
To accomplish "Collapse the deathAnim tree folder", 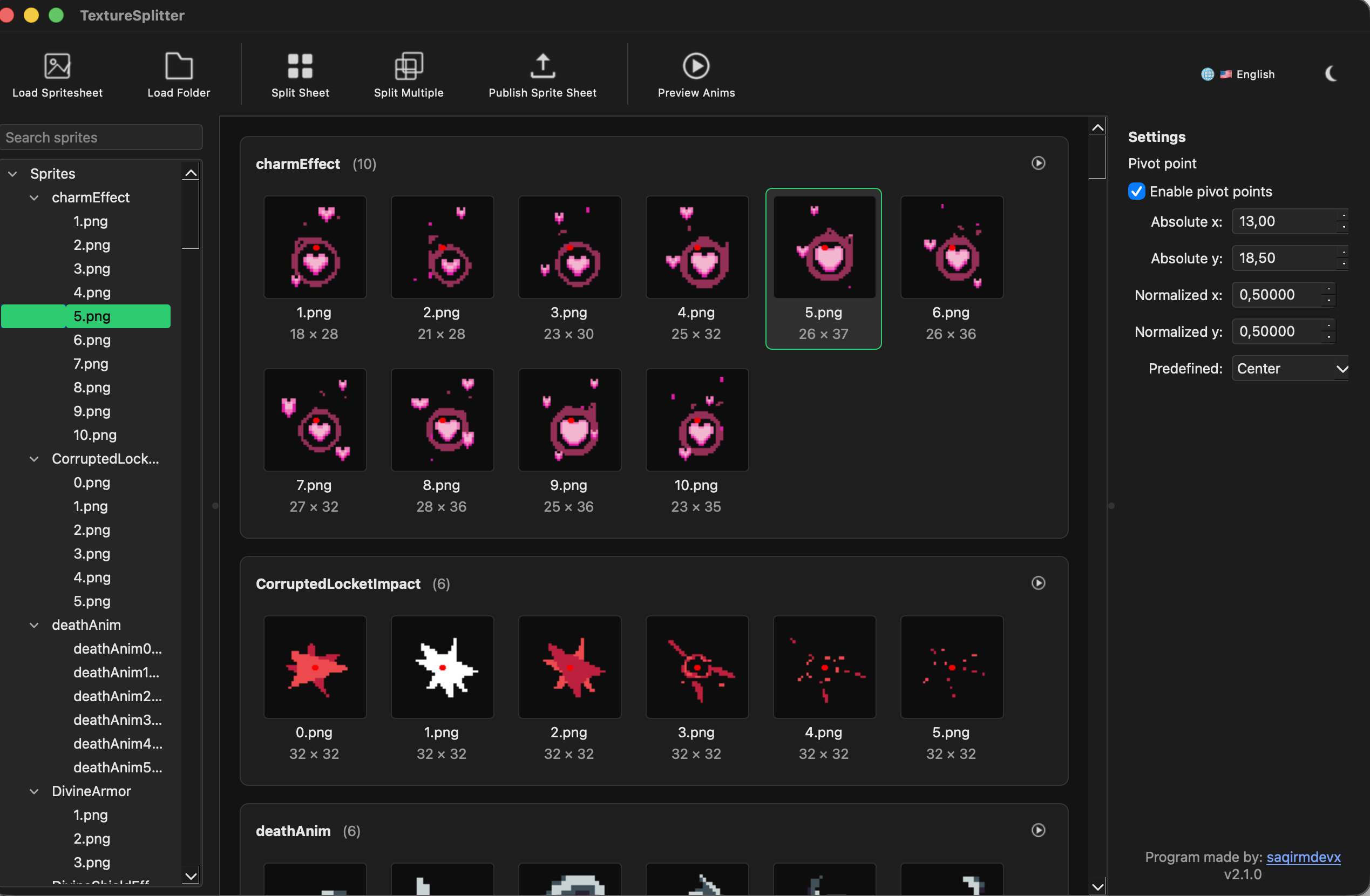I will 34,625.
